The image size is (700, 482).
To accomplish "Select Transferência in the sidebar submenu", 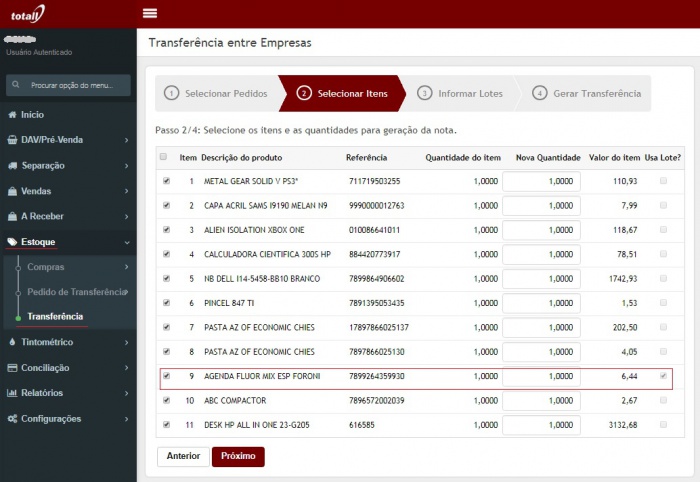I will click(55, 317).
